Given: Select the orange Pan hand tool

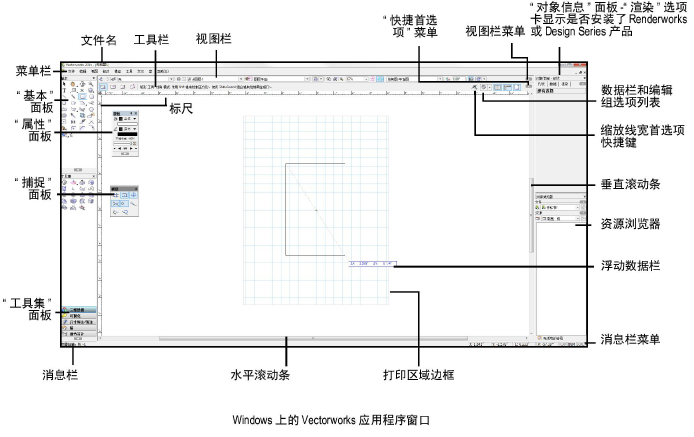Looking at the screenshot, I should (73, 84).
